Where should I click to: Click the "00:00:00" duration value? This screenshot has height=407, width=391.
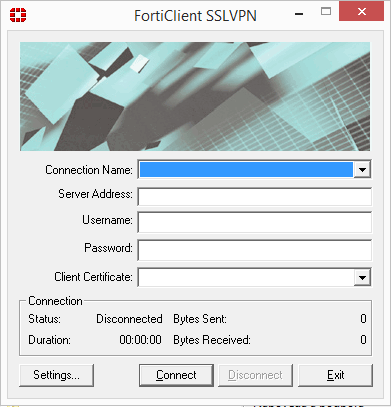pyautogui.click(x=140, y=340)
